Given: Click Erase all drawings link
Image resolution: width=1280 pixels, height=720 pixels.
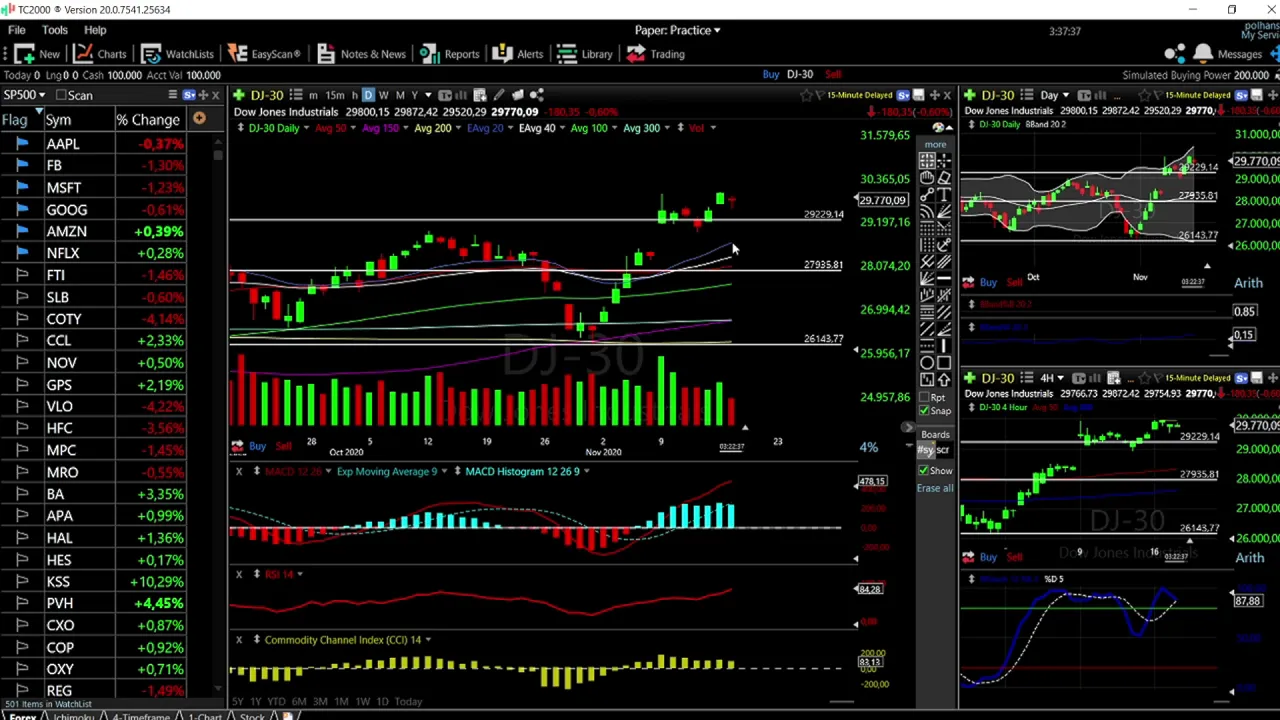Looking at the screenshot, I should tap(935, 488).
